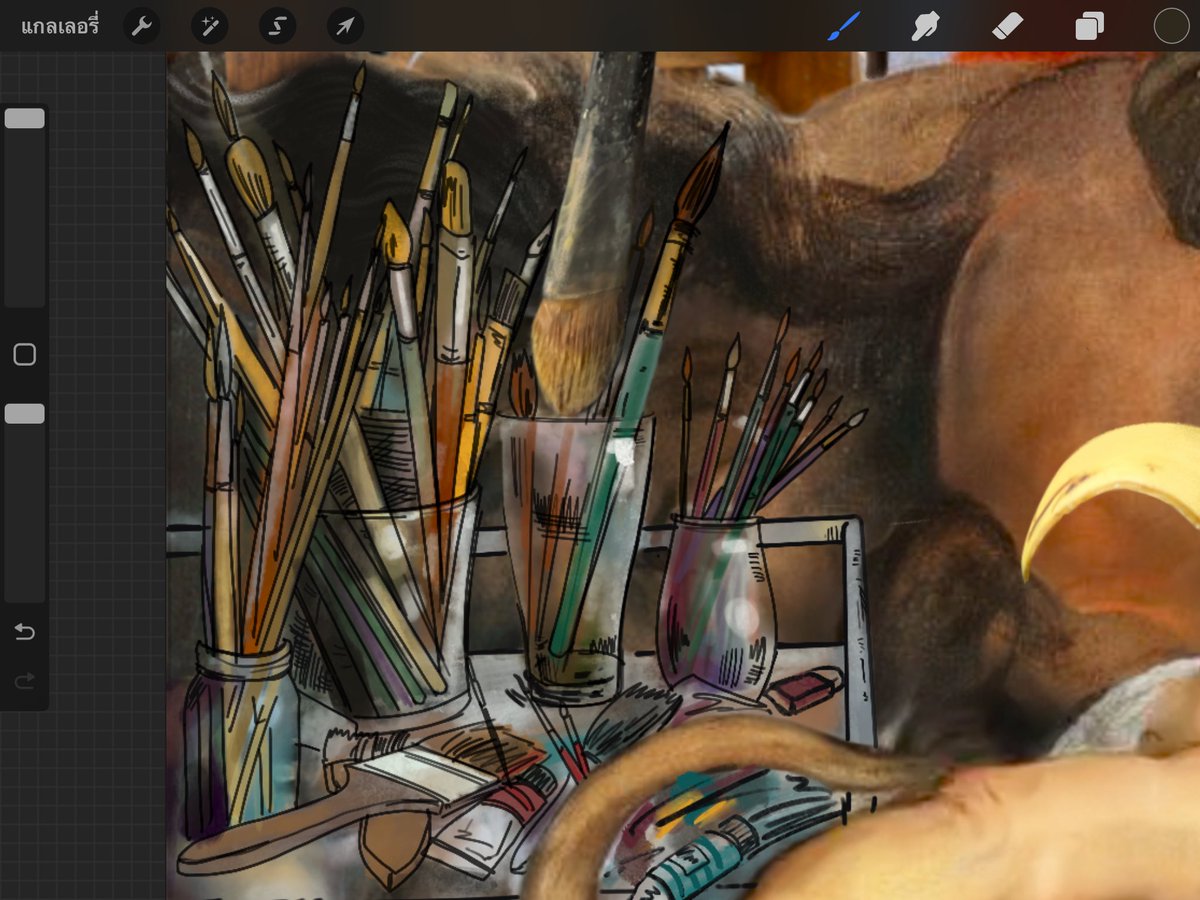
Task: Open the Selection tool
Action: (278, 26)
